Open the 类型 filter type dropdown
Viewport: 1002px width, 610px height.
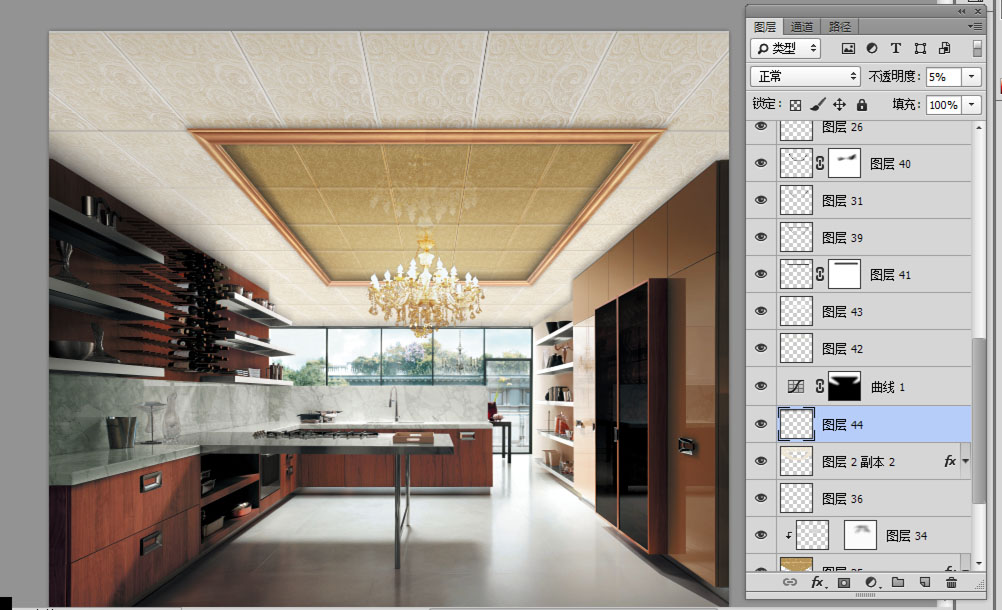tap(785, 49)
